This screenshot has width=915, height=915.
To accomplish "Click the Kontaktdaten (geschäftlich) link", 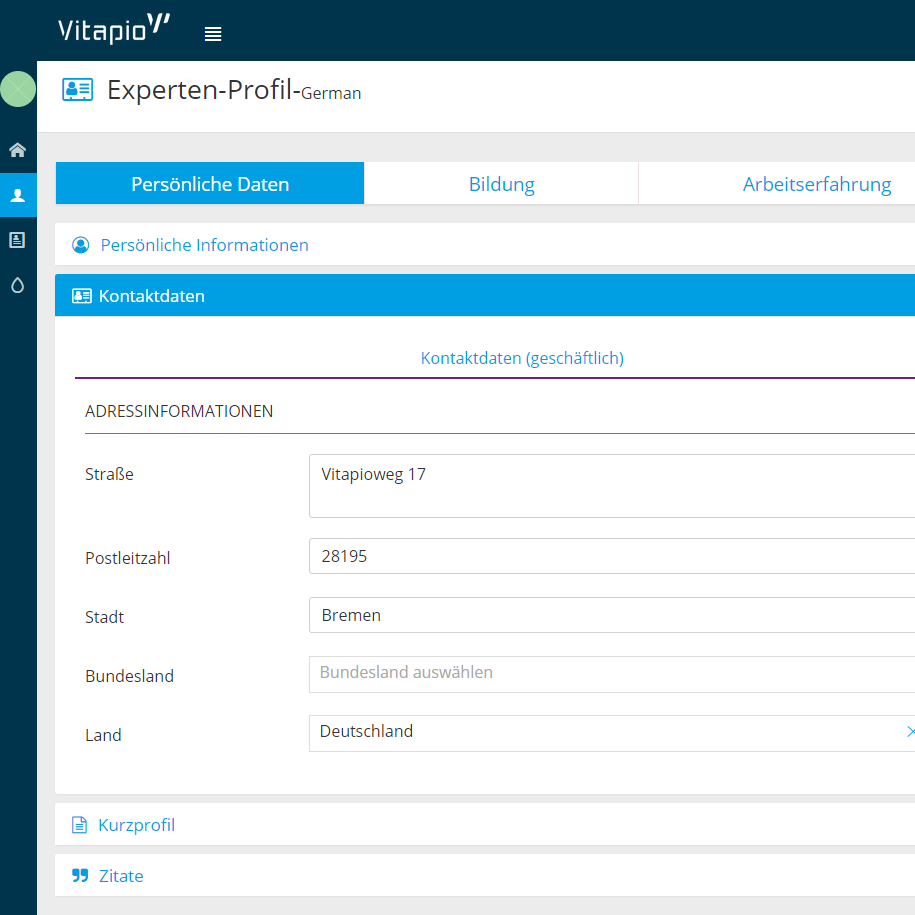I will point(522,358).
